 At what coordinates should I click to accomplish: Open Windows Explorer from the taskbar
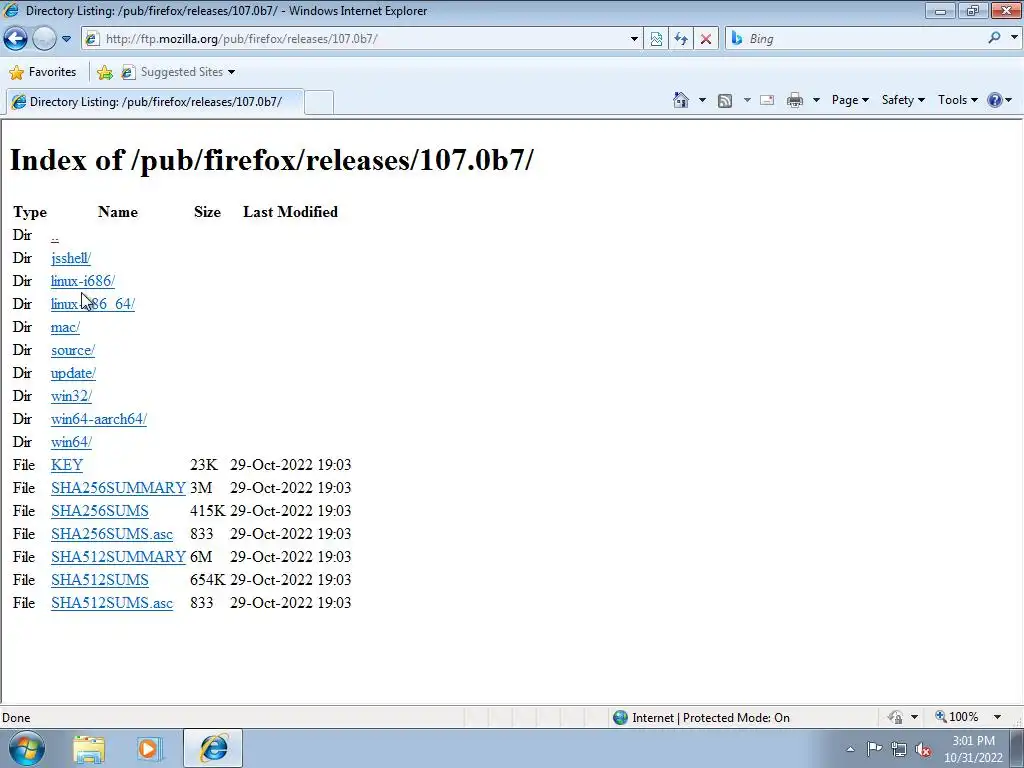pyautogui.click(x=89, y=749)
